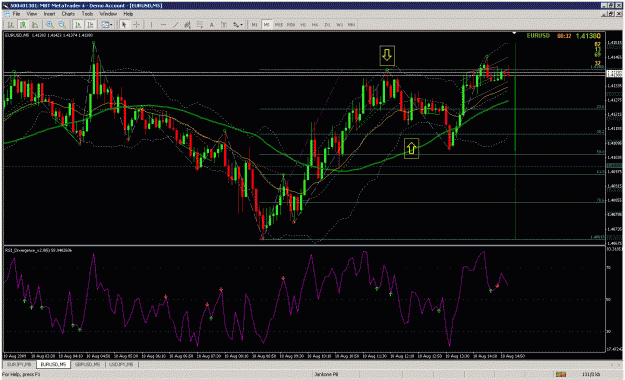625x380 pixels.
Task: Click the RSI 30 level on scale
Action: [x=609, y=331]
